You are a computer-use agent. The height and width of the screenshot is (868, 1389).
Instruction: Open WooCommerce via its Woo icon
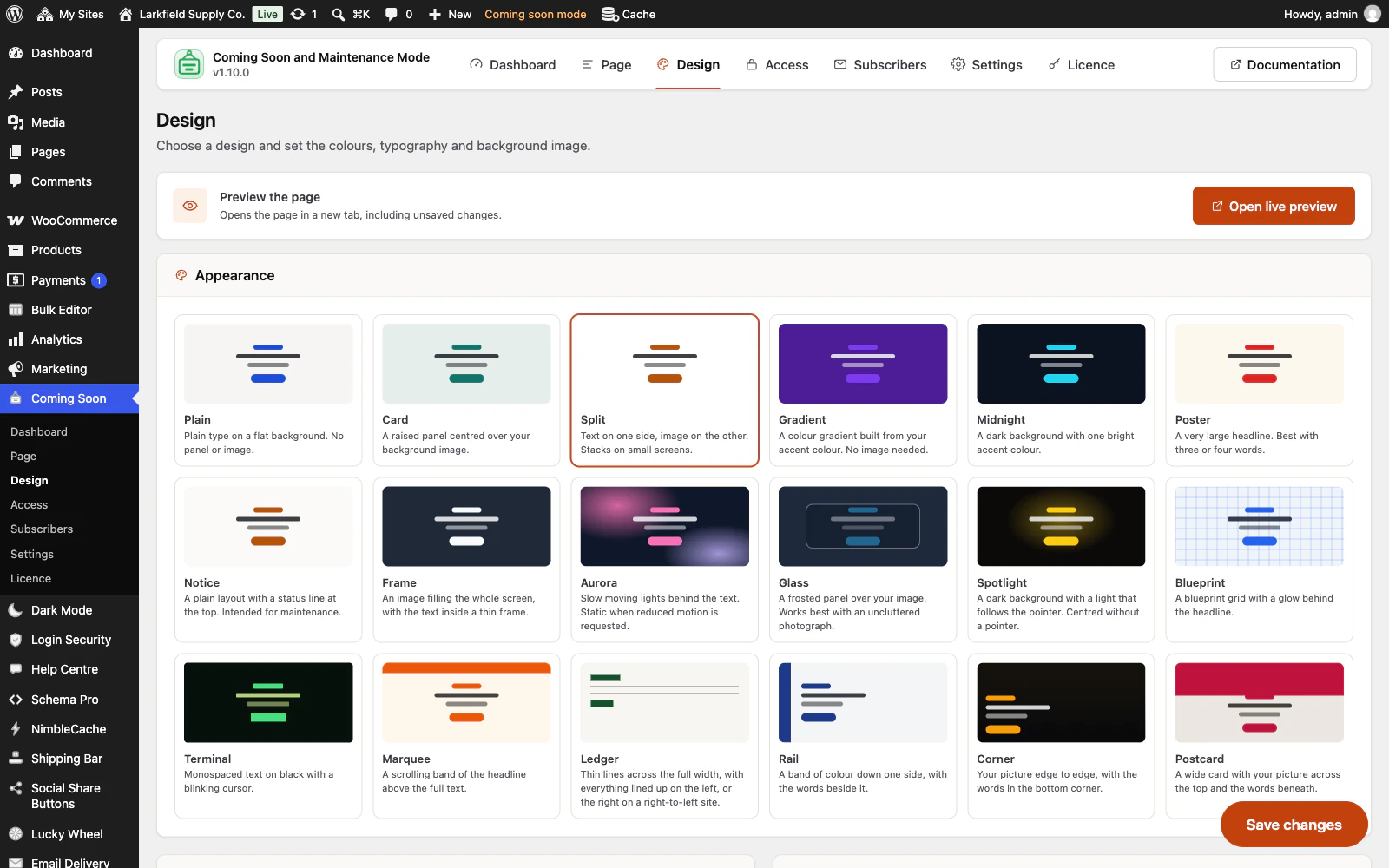tap(16, 220)
